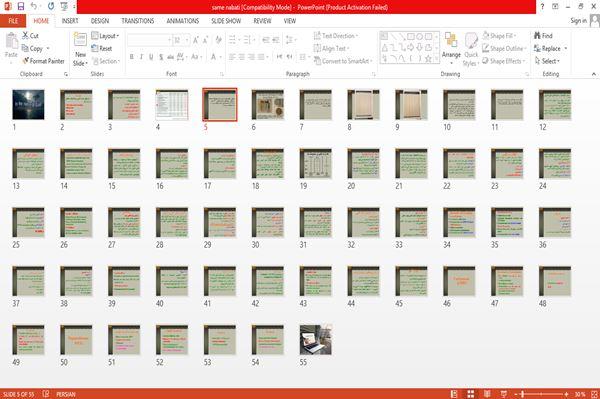Click the PERSIAN language indicator

(x=65, y=394)
